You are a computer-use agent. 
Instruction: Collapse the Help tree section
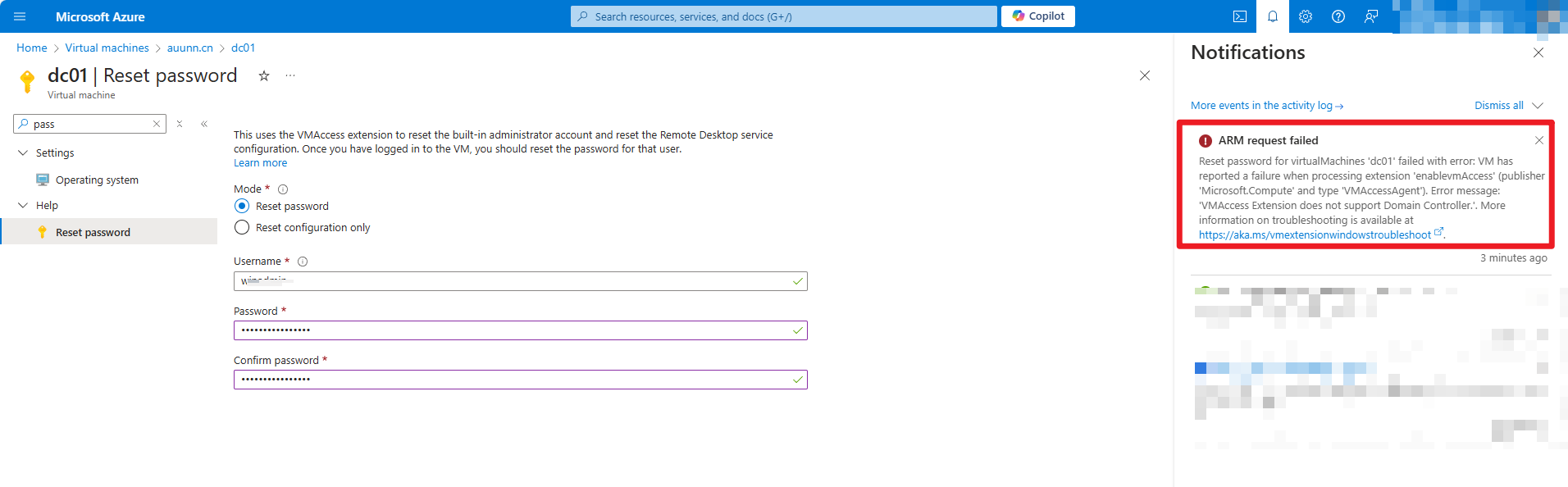tap(23, 205)
